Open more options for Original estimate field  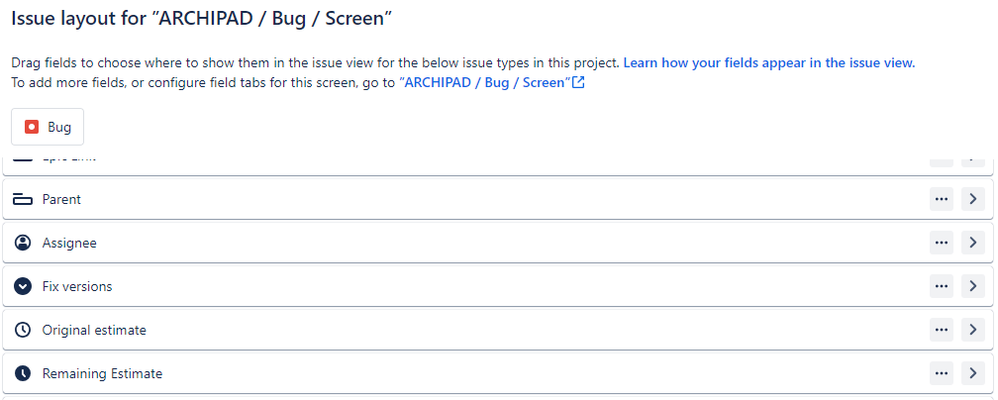point(941,329)
